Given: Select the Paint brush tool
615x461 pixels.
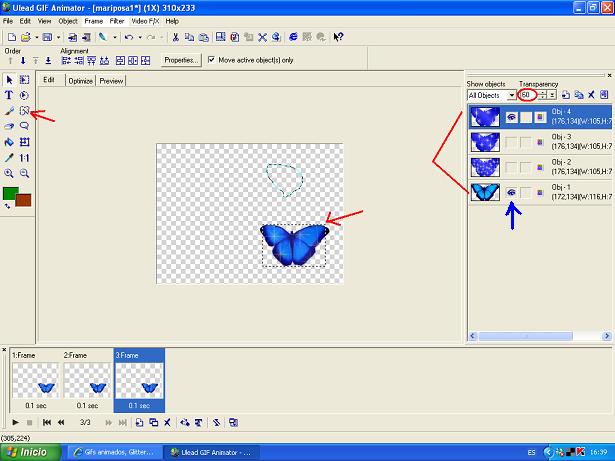Looking at the screenshot, I should 9,111.
